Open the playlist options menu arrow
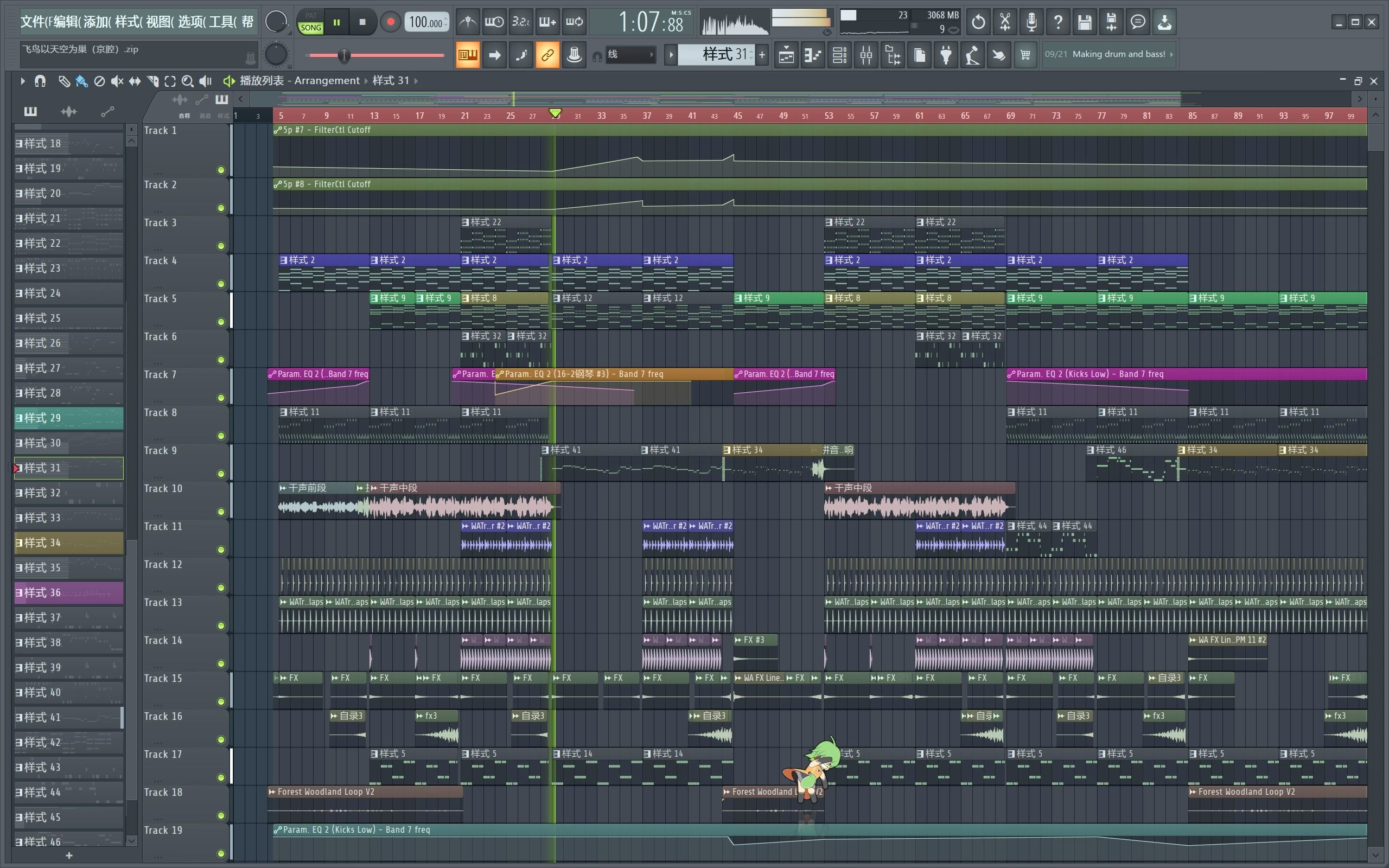Screen dimensions: 1389x868 pyautogui.click(x=22, y=81)
